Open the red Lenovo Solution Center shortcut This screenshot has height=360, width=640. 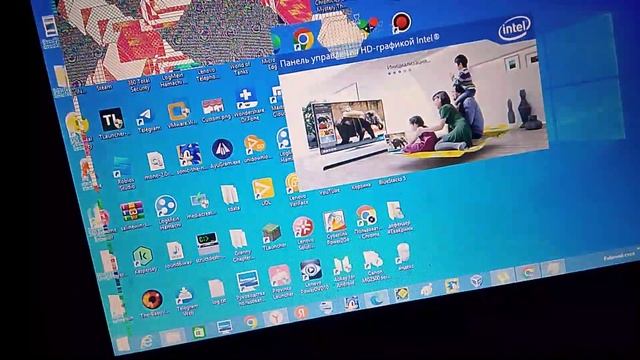pyautogui.click(x=303, y=227)
